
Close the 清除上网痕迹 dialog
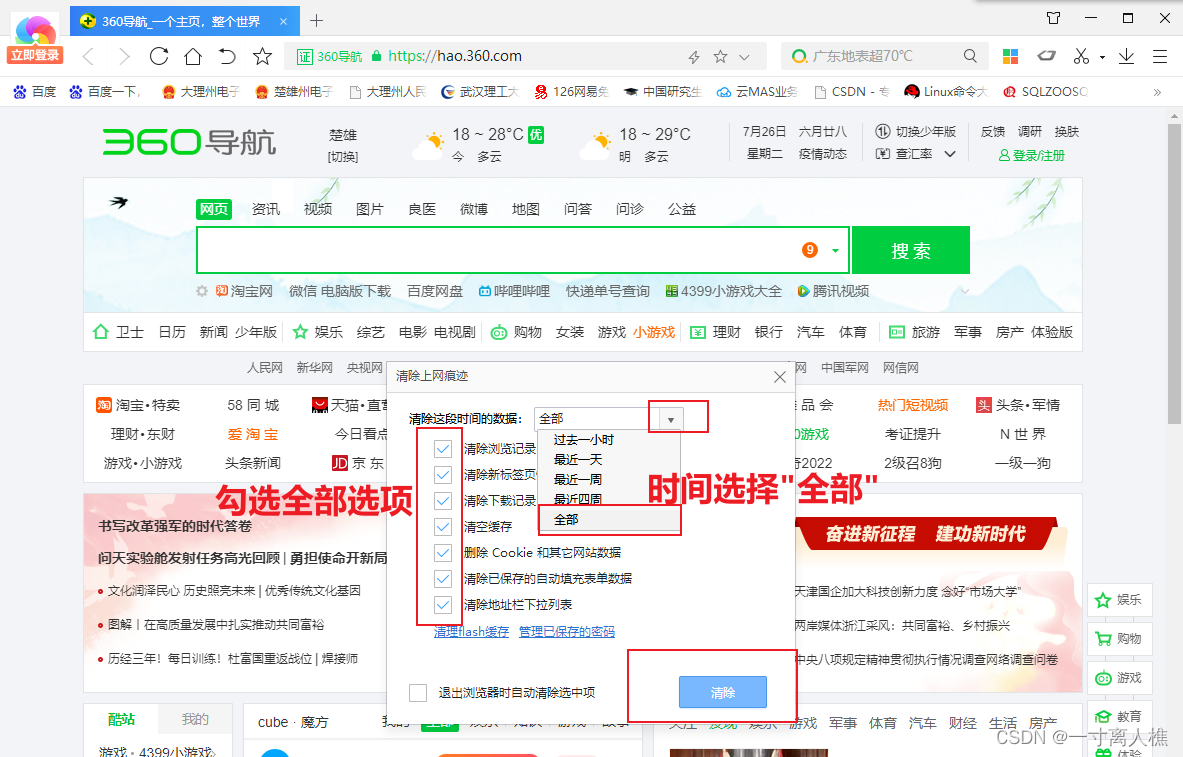click(780, 377)
